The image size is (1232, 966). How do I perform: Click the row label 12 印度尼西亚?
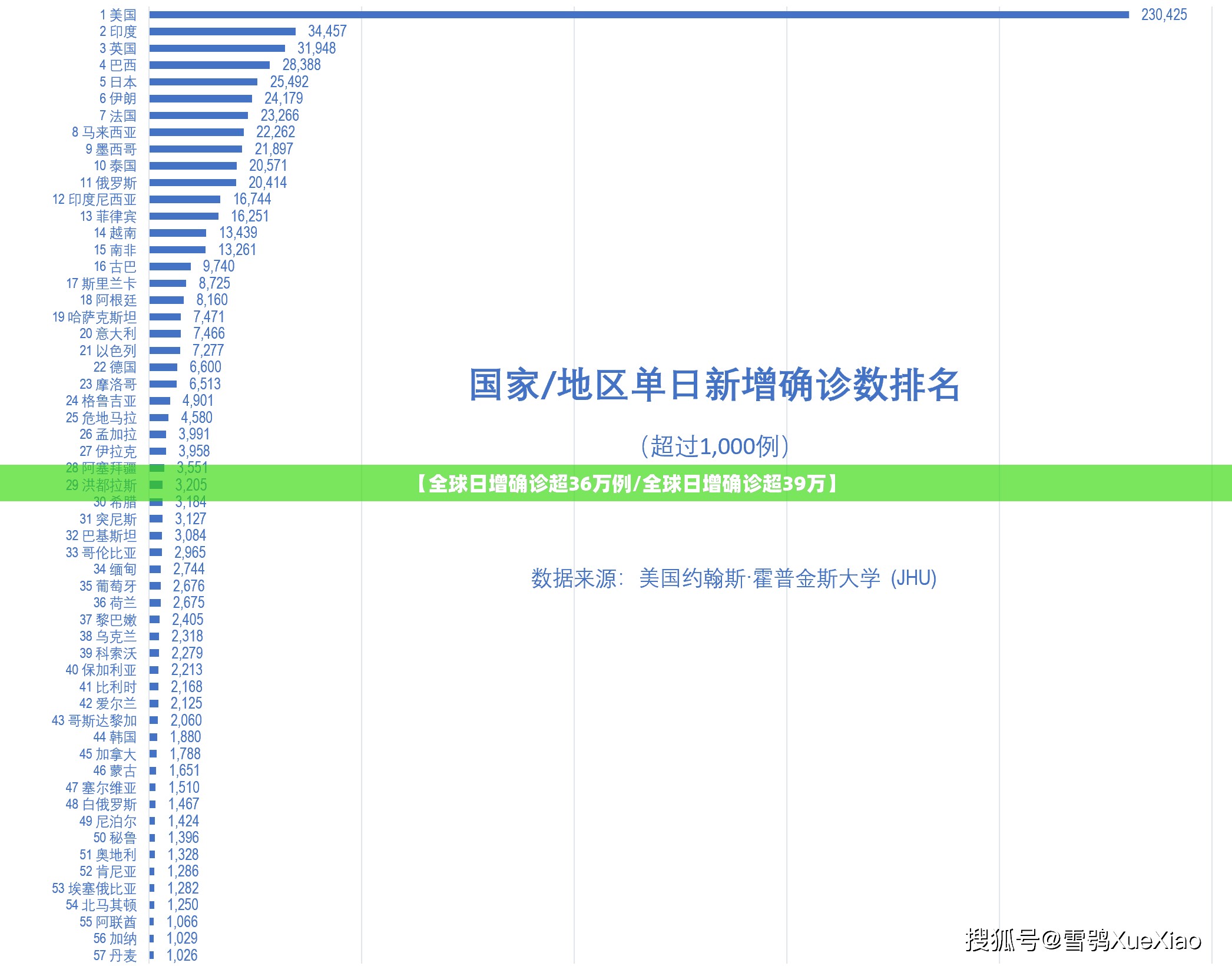[x=94, y=199]
